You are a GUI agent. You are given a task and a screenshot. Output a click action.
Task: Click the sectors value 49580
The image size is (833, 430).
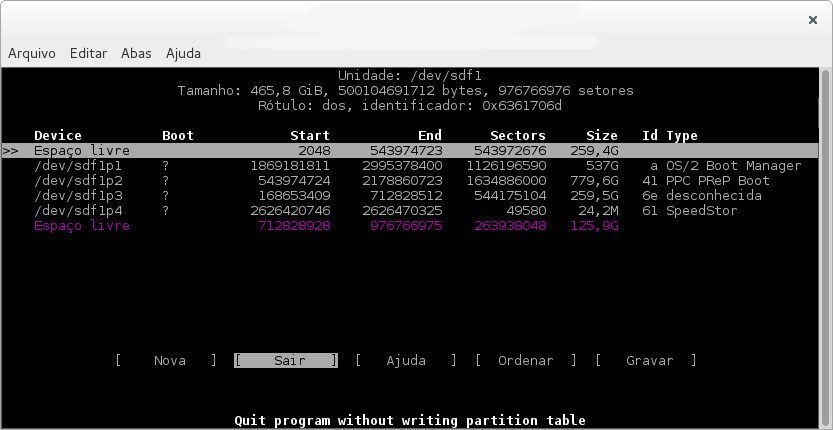526,210
